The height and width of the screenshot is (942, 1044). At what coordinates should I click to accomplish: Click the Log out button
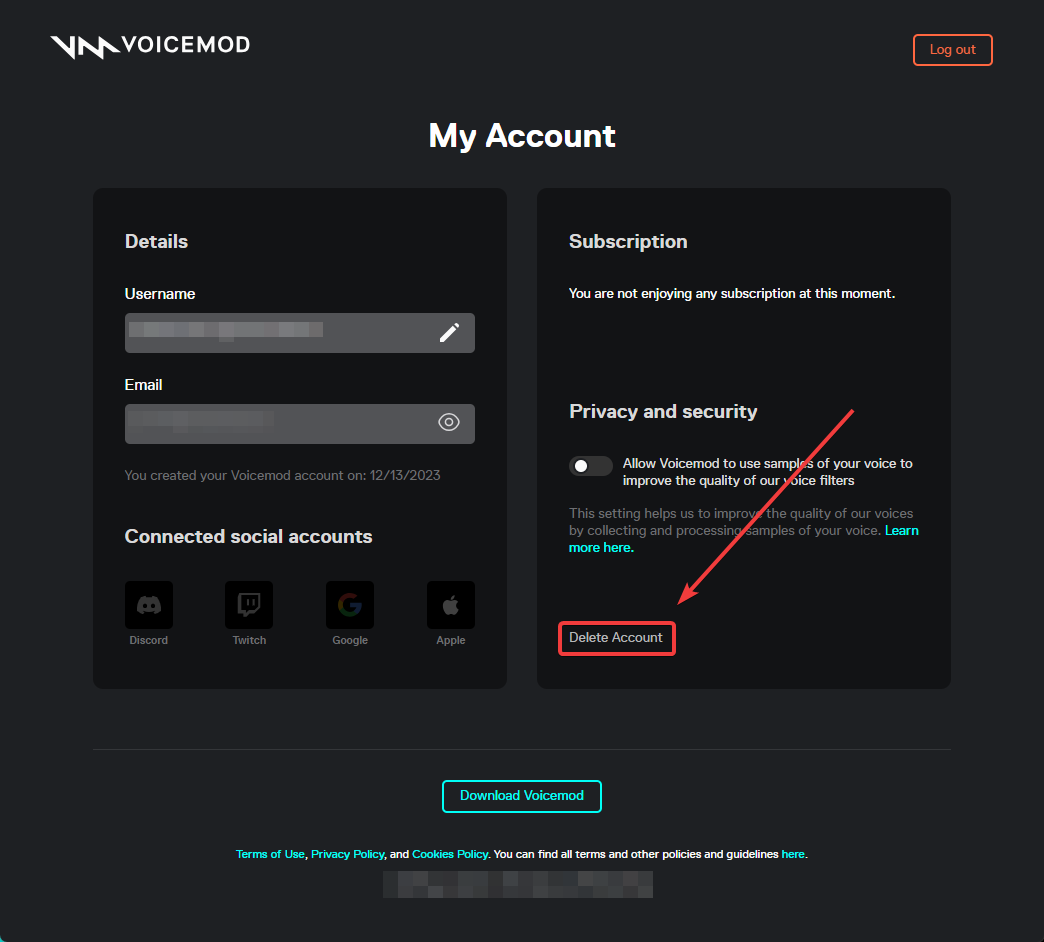pos(952,50)
